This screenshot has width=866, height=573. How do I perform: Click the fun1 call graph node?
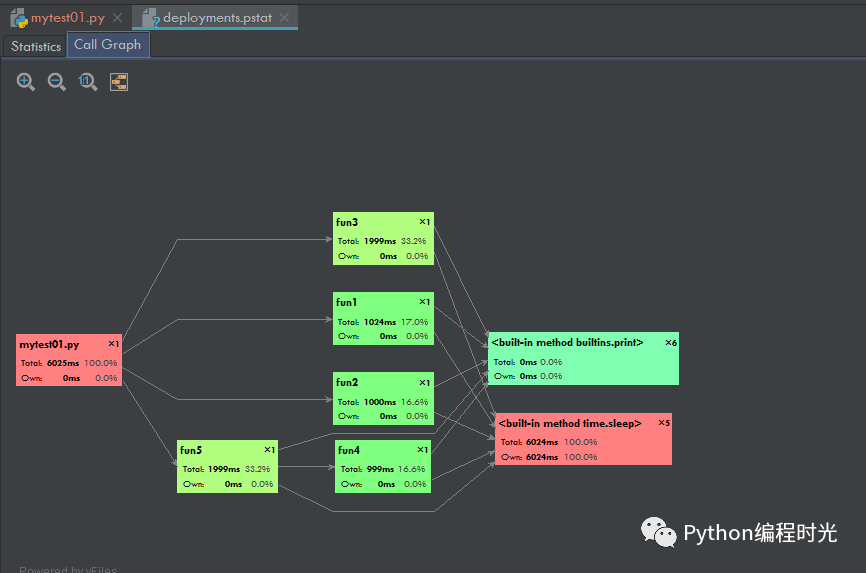coord(383,319)
